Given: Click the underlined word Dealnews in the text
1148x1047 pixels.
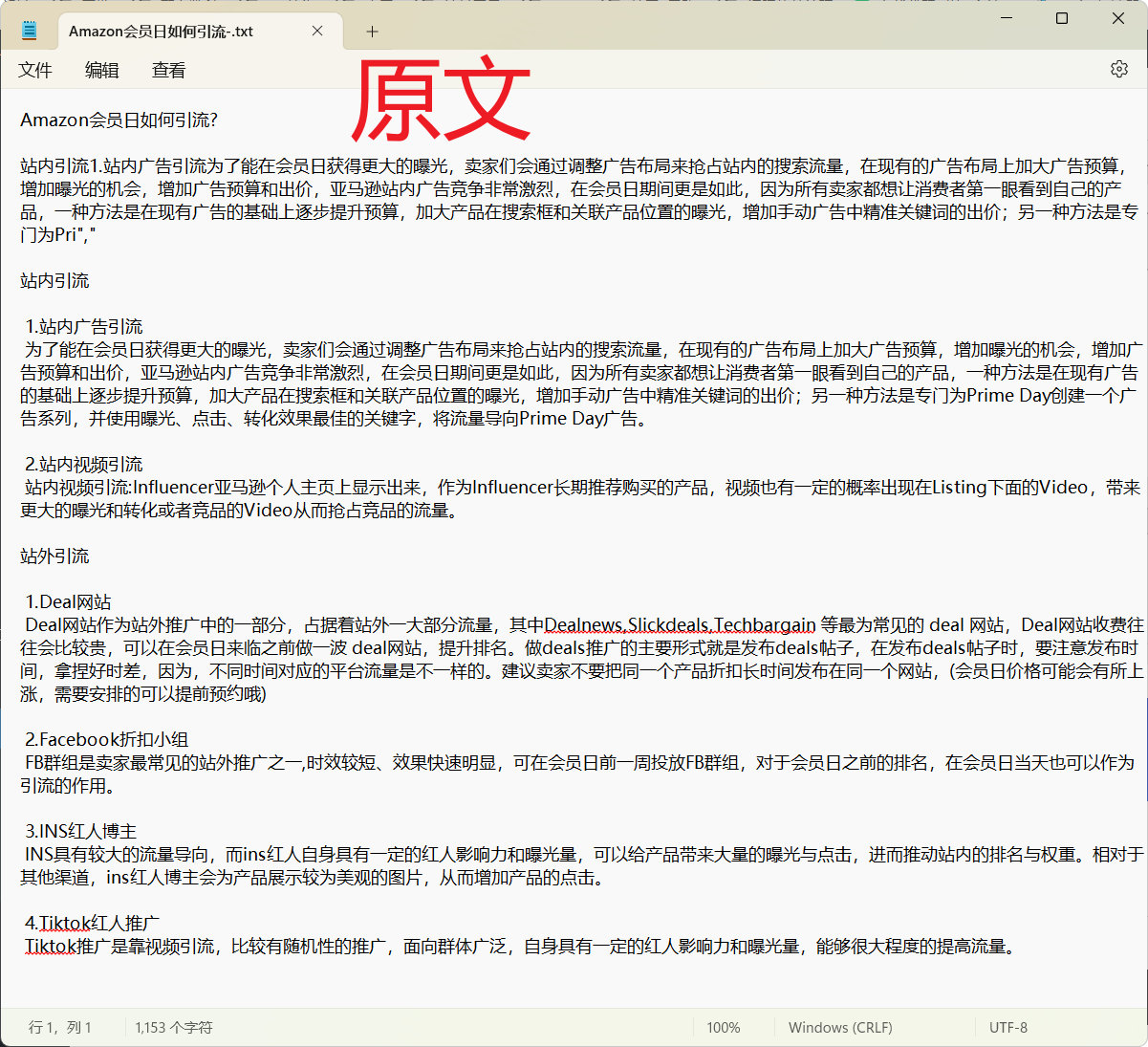Looking at the screenshot, I should [x=584, y=624].
